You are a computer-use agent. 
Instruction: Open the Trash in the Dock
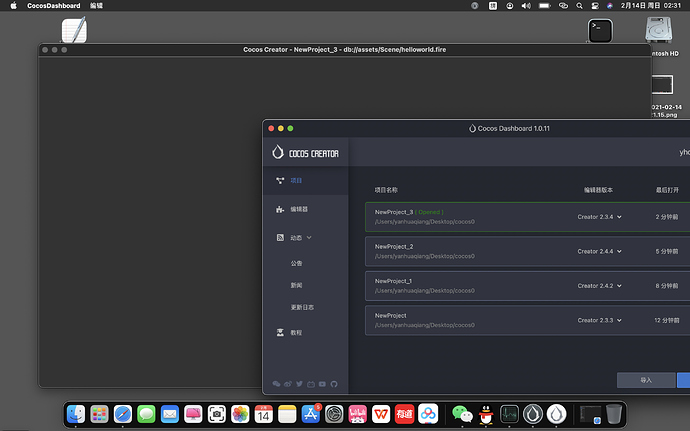point(614,414)
